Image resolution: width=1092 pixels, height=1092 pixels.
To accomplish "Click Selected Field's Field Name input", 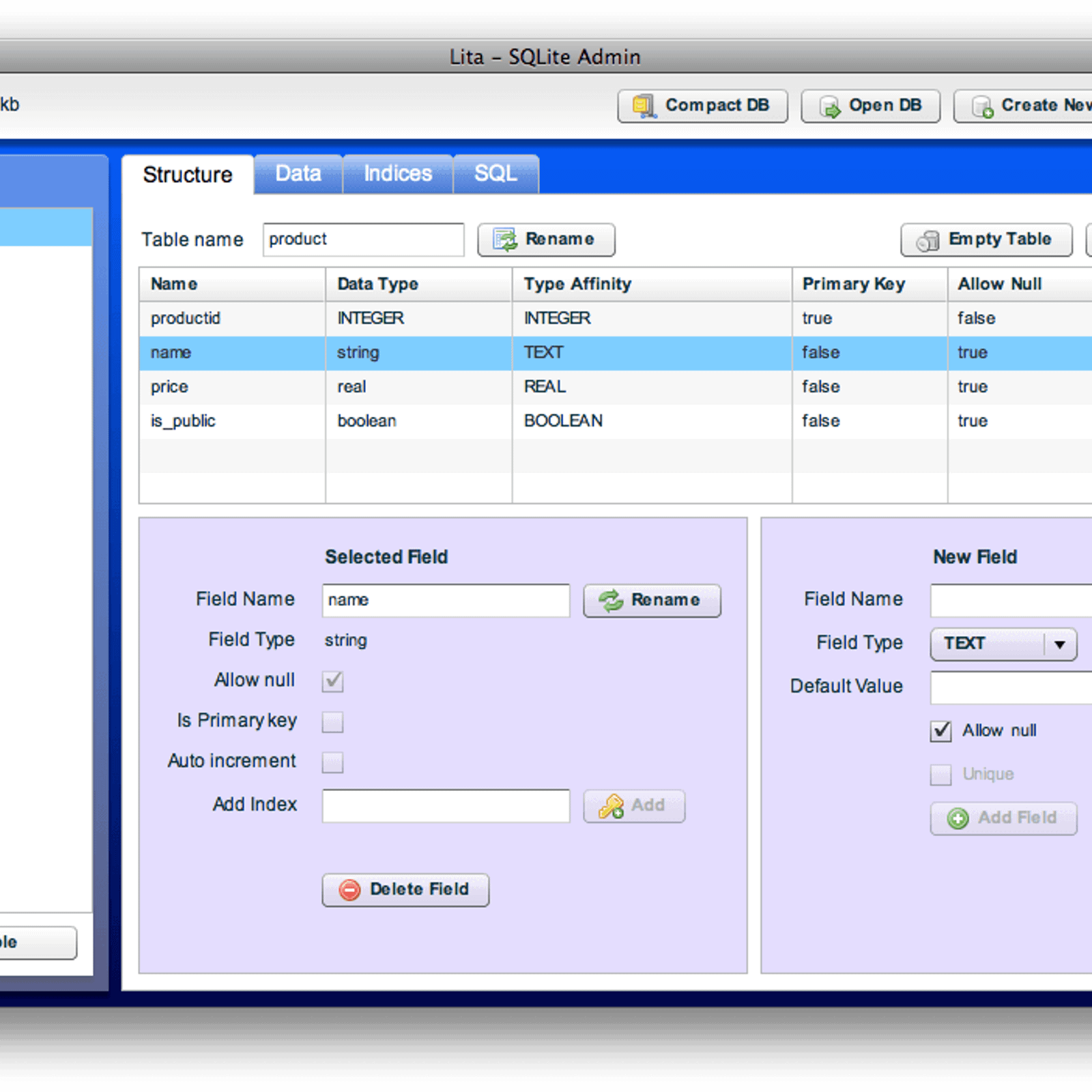I will tap(446, 601).
